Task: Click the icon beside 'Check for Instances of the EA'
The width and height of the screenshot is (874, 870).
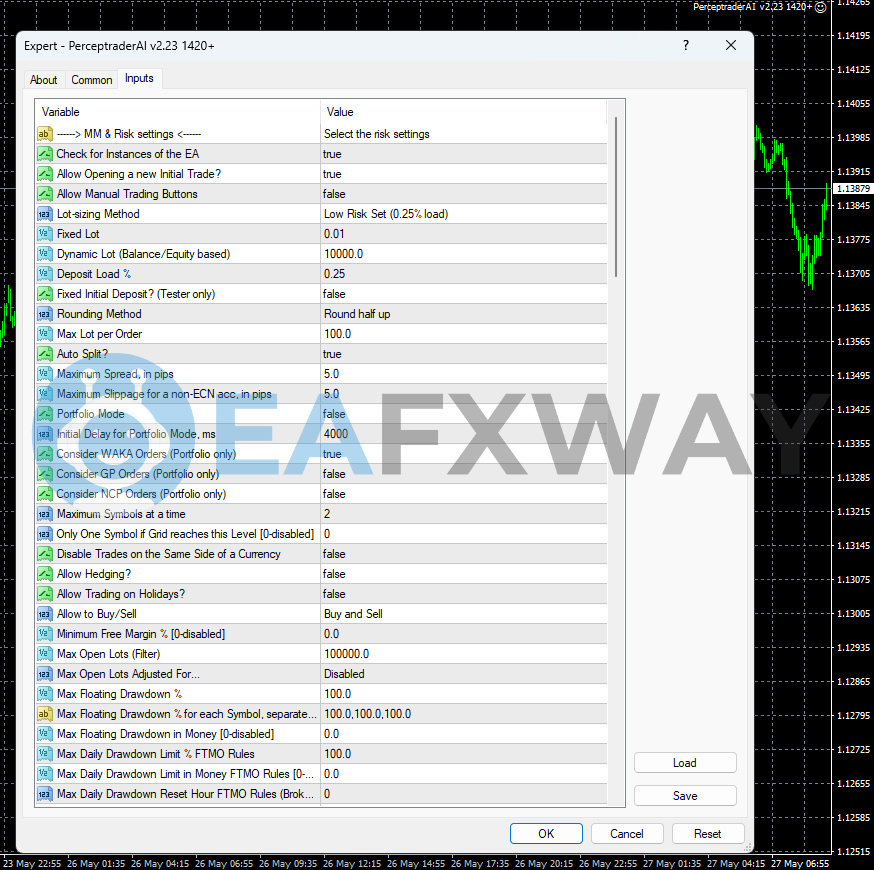Action: [x=45, y=154]
